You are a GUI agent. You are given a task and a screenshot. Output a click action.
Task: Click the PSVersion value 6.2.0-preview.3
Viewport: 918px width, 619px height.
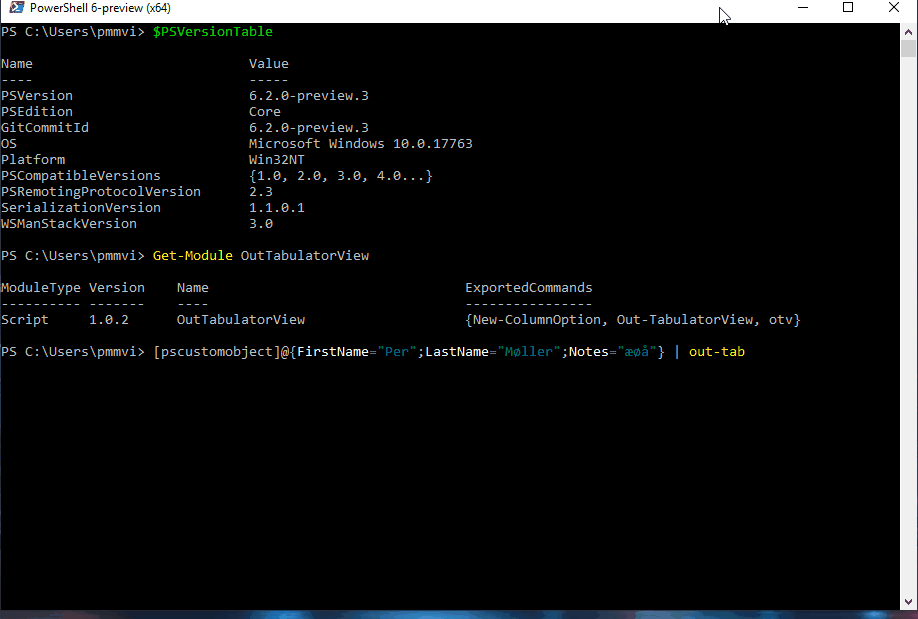coord(310,95)
